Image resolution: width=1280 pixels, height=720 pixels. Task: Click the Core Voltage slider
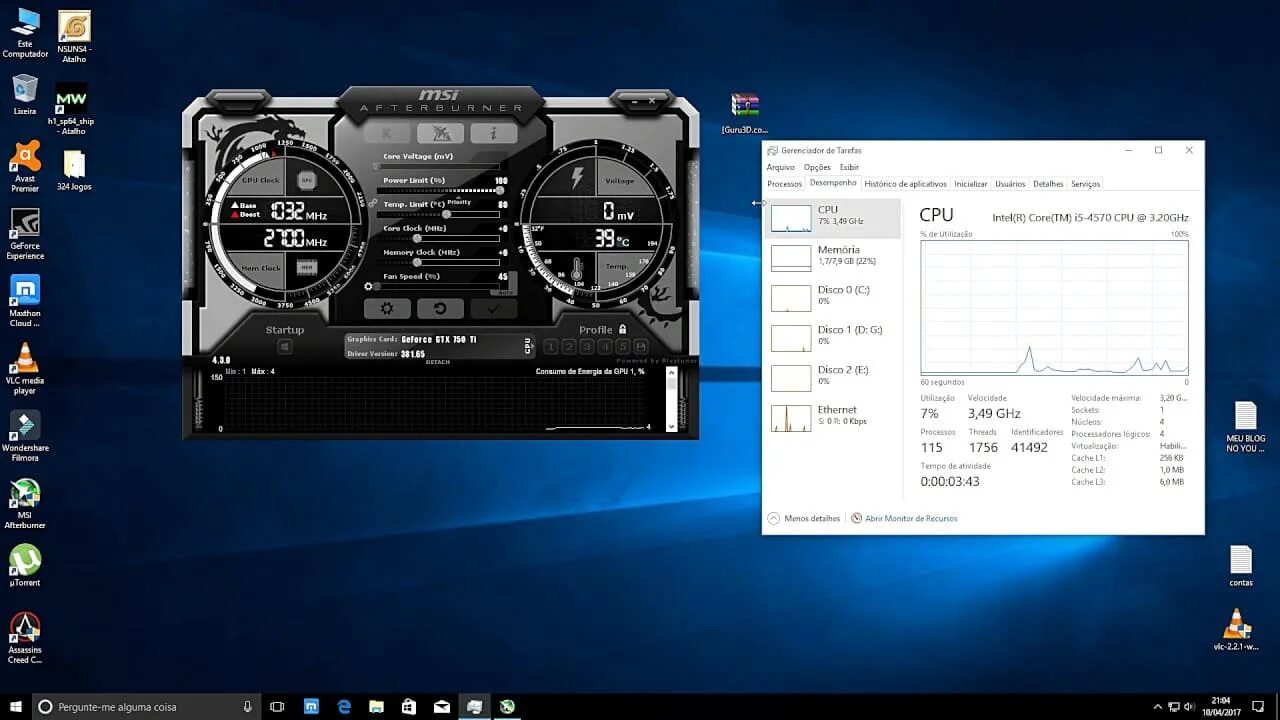[438, 166]
